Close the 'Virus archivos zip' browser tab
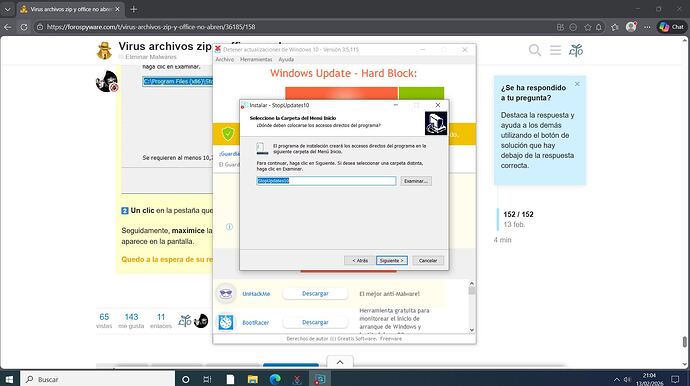 [117, 9]
